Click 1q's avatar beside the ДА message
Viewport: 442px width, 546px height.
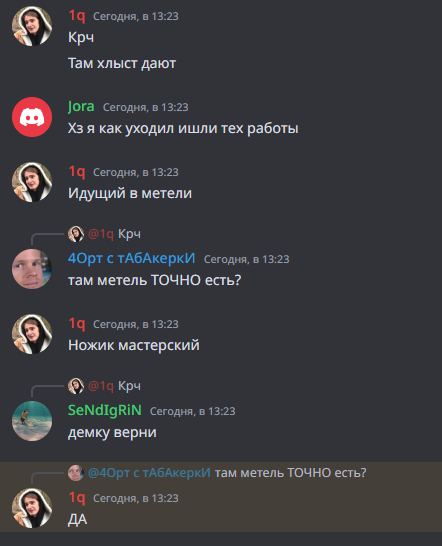pyautogui.click(x=32, y=508)
